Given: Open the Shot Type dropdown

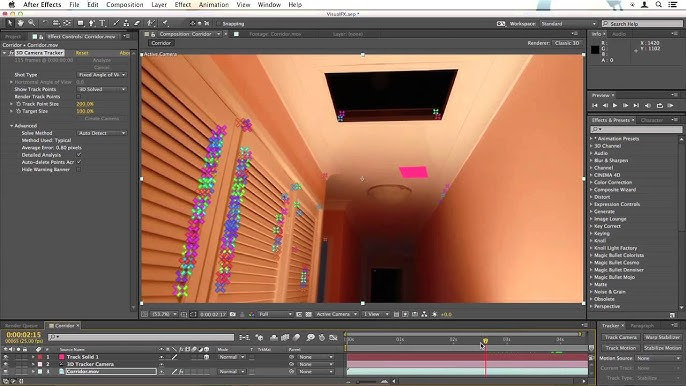Looking at the screenshot, I should [x=102, y=75].
